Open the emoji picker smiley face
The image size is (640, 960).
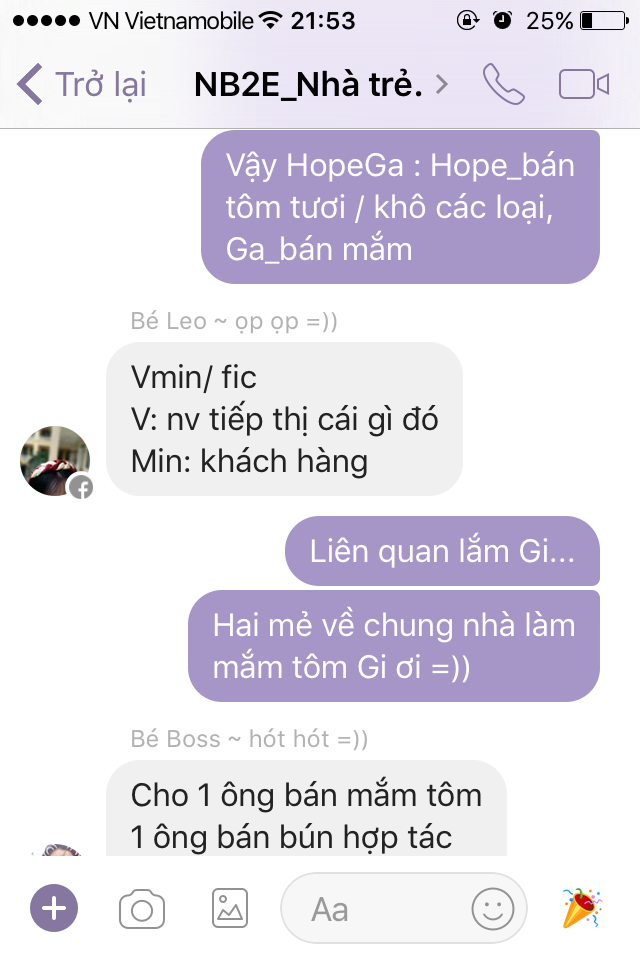pos(492,909)
